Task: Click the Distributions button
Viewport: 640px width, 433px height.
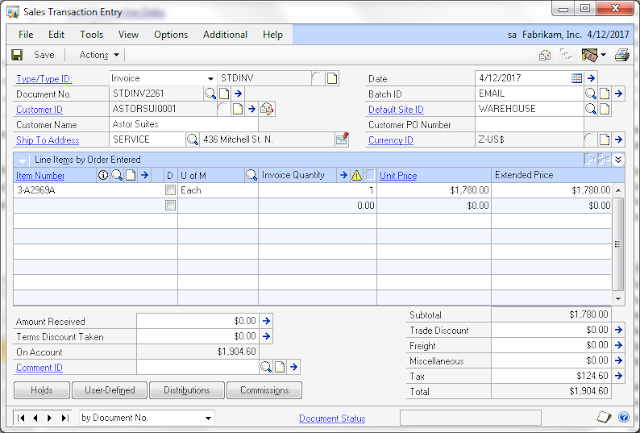Action: pos(187,390)
